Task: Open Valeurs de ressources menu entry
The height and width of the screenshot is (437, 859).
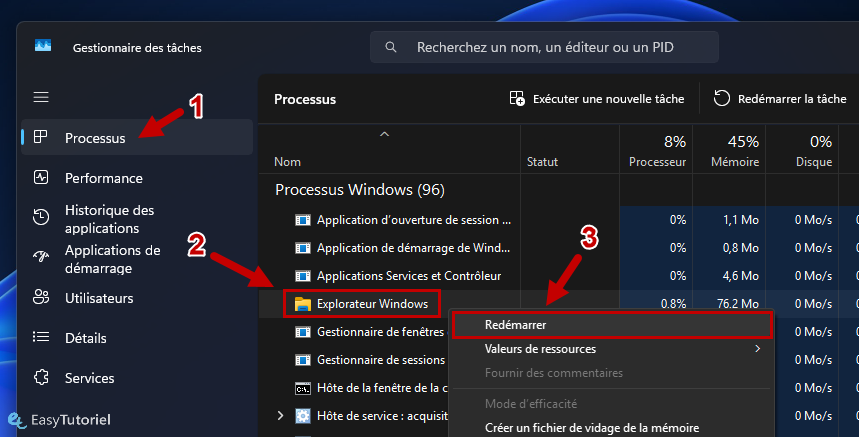Action: [x=612, y=349]
